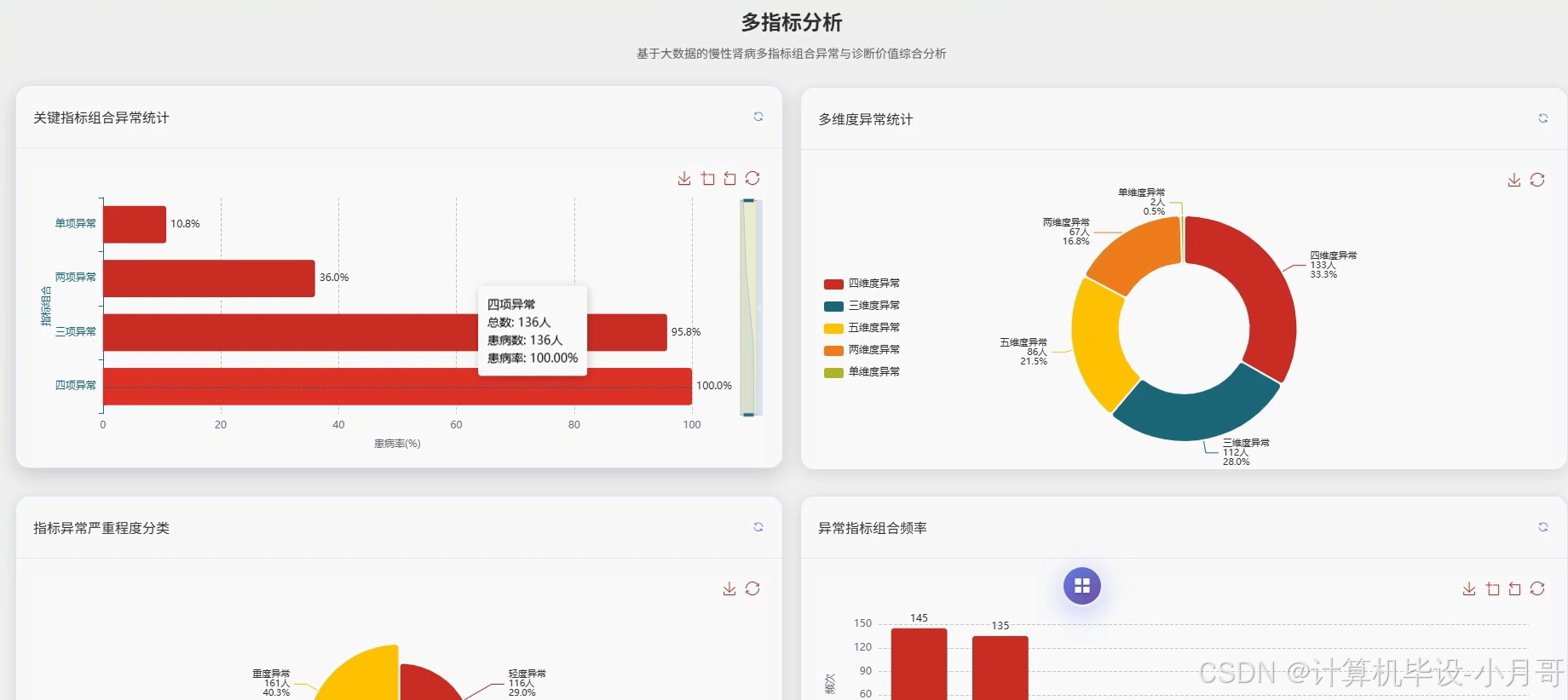Click the 关键指标组合异常统计 card title
Image resolution: width=1568 pixels, height=700 pixels.
pos(101,118)
